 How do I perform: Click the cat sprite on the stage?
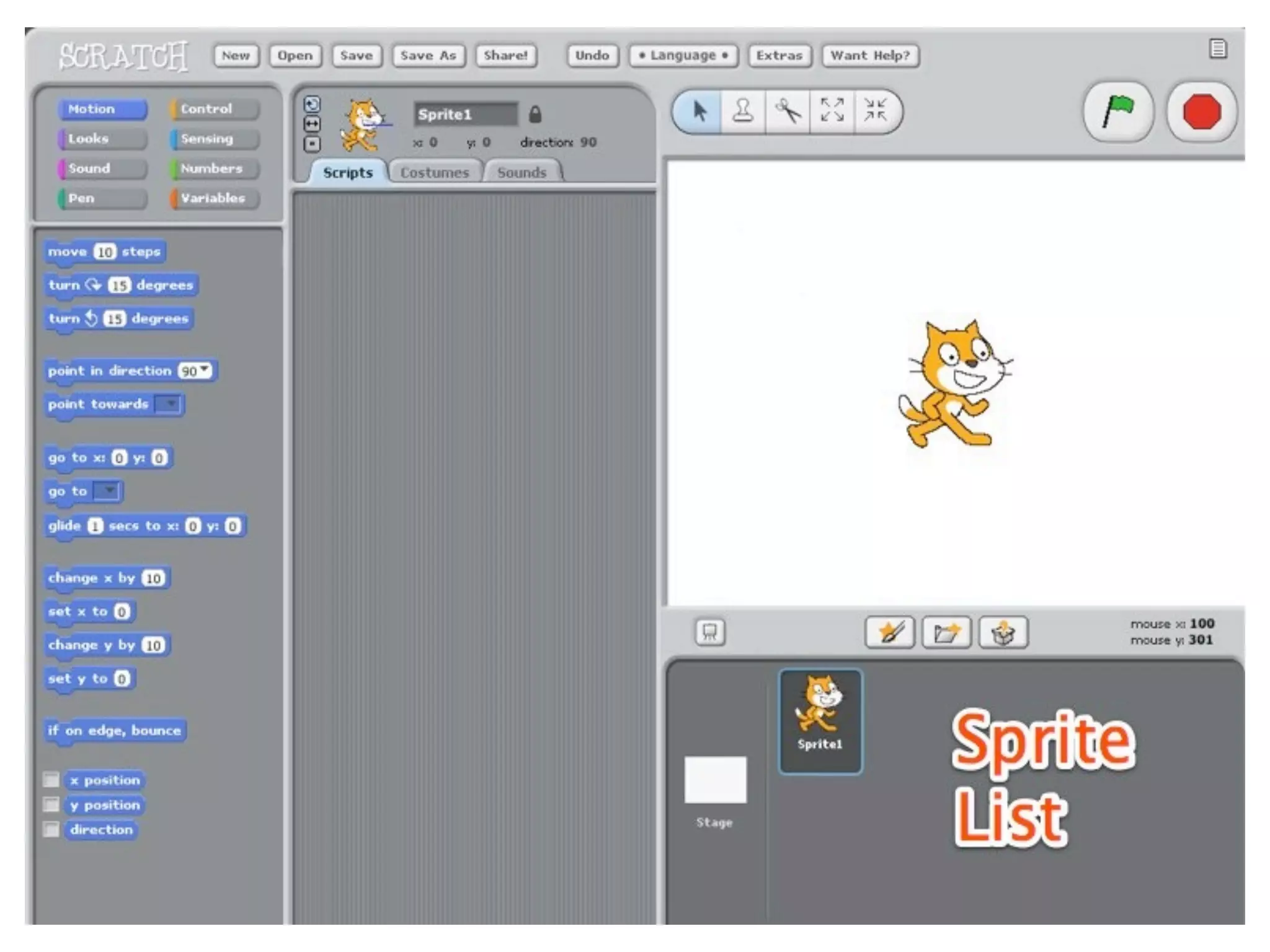(955, 384)
